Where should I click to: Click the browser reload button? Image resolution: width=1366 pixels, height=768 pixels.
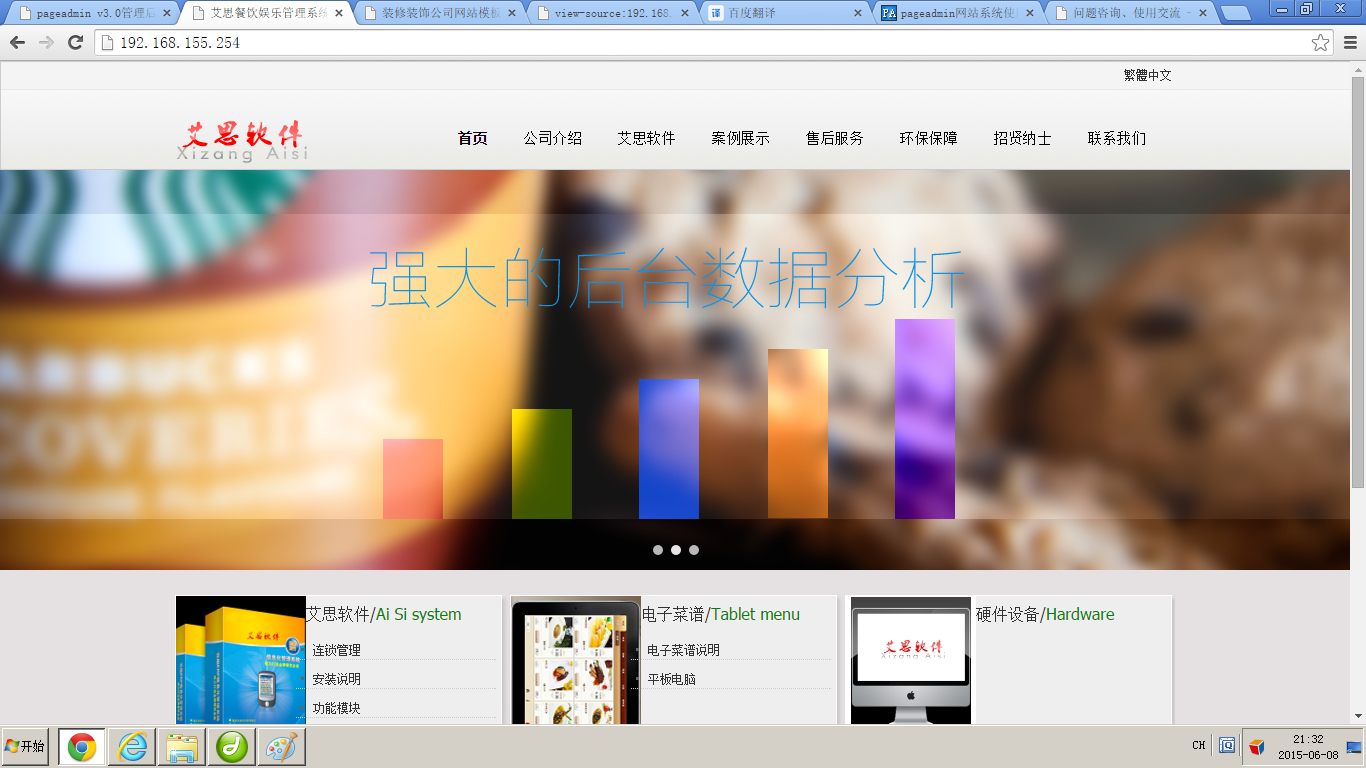[75, 42]
